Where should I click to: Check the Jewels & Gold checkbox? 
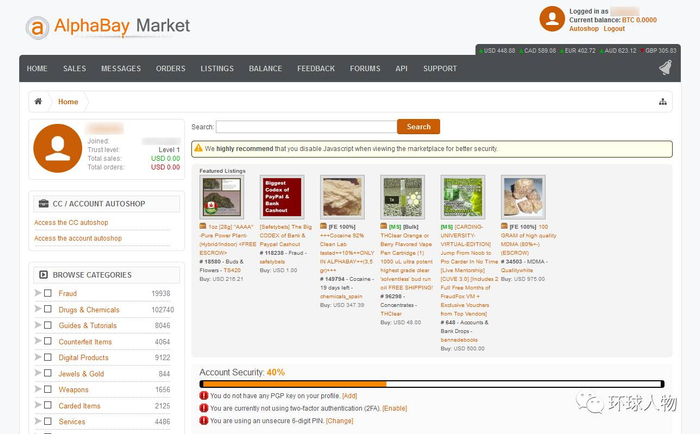click(x=48, y=373)
